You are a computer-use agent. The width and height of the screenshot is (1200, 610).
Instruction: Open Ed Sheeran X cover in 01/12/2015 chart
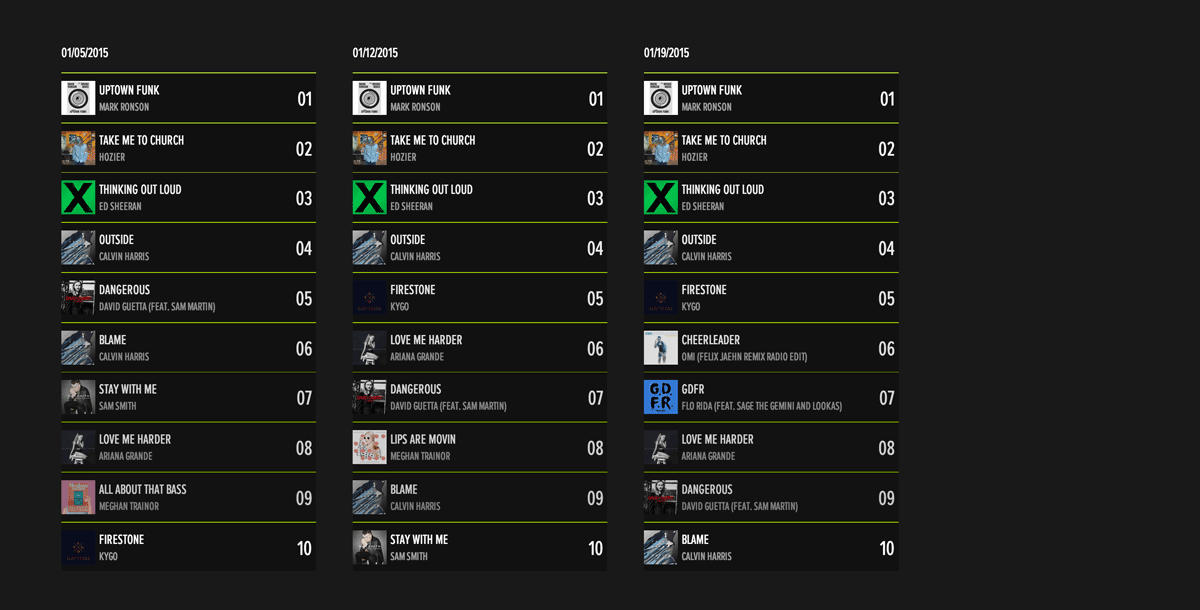click(369, 198)
